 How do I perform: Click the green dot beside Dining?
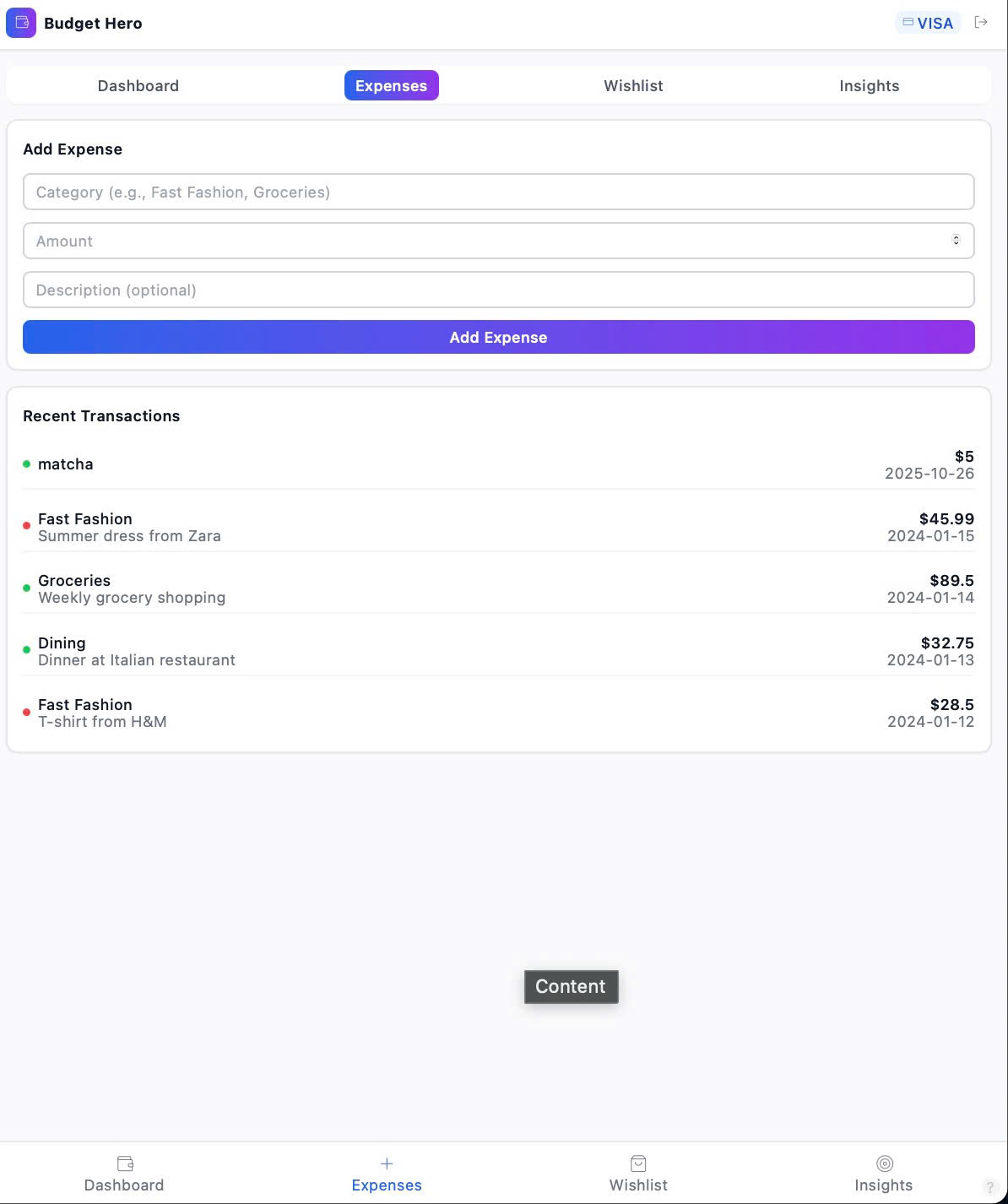pyautogui.click(x=26, y=650)
